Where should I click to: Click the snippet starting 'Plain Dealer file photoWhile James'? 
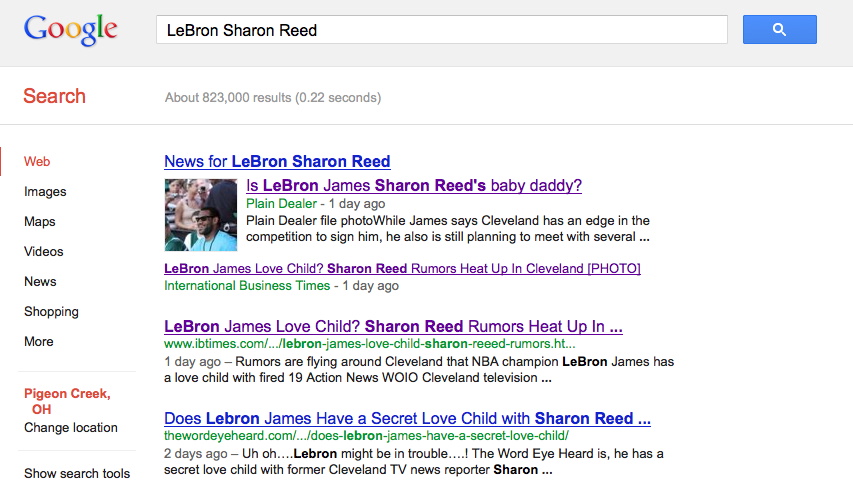click(448, 229)
